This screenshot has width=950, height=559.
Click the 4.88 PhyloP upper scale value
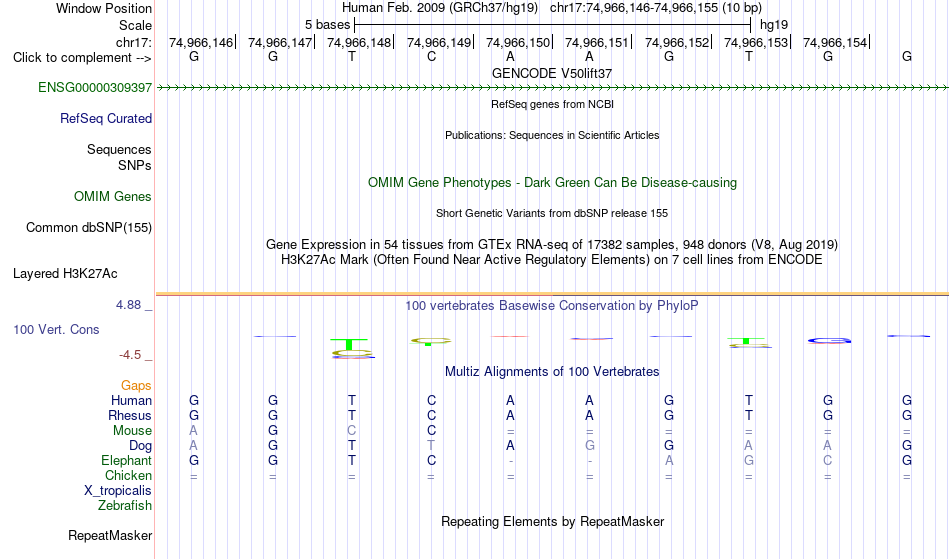(x=128, y=305)
